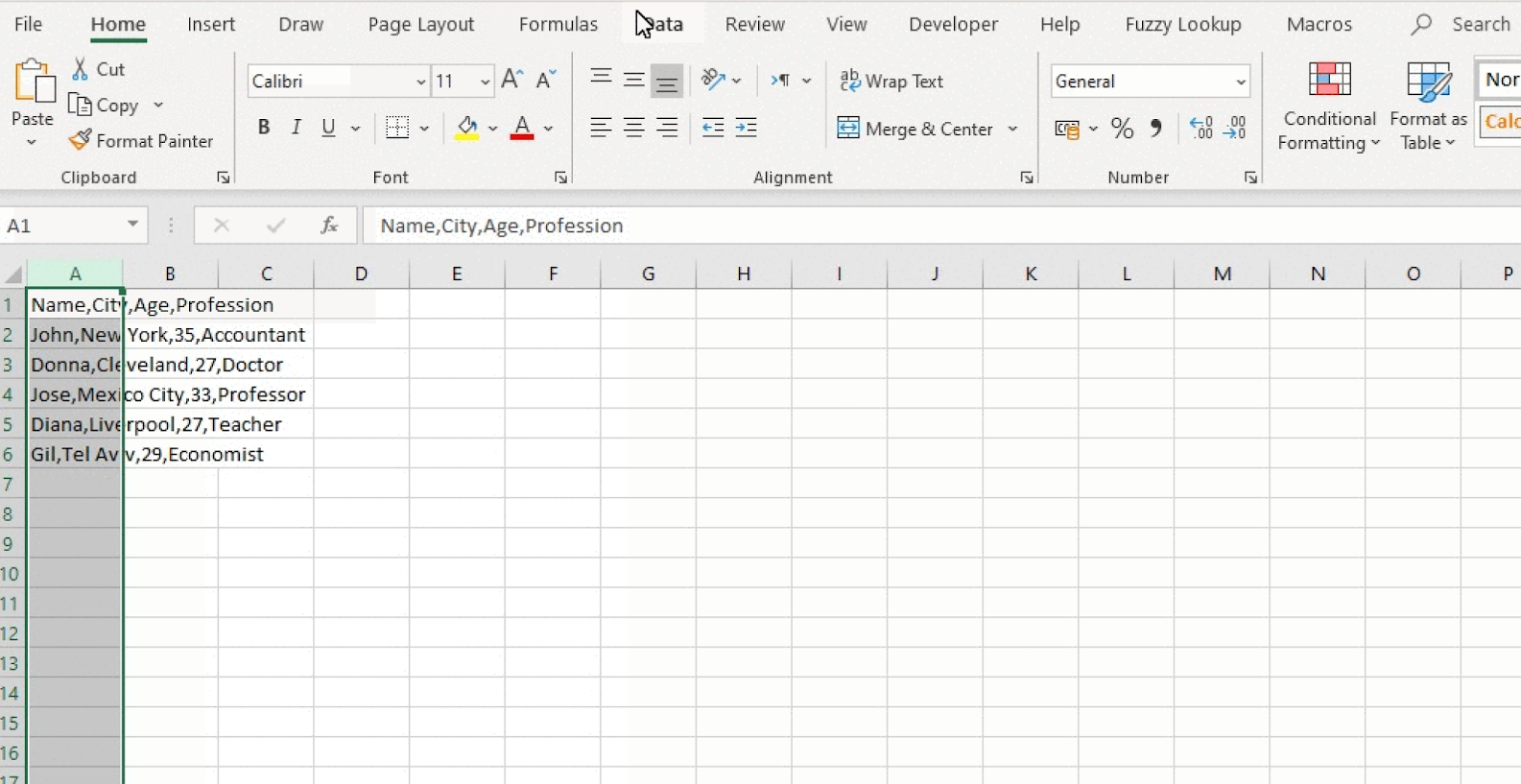Viewport: 1521px width, 784px height.
Task: Switch to the Developer tab
Action: [953, 24]
